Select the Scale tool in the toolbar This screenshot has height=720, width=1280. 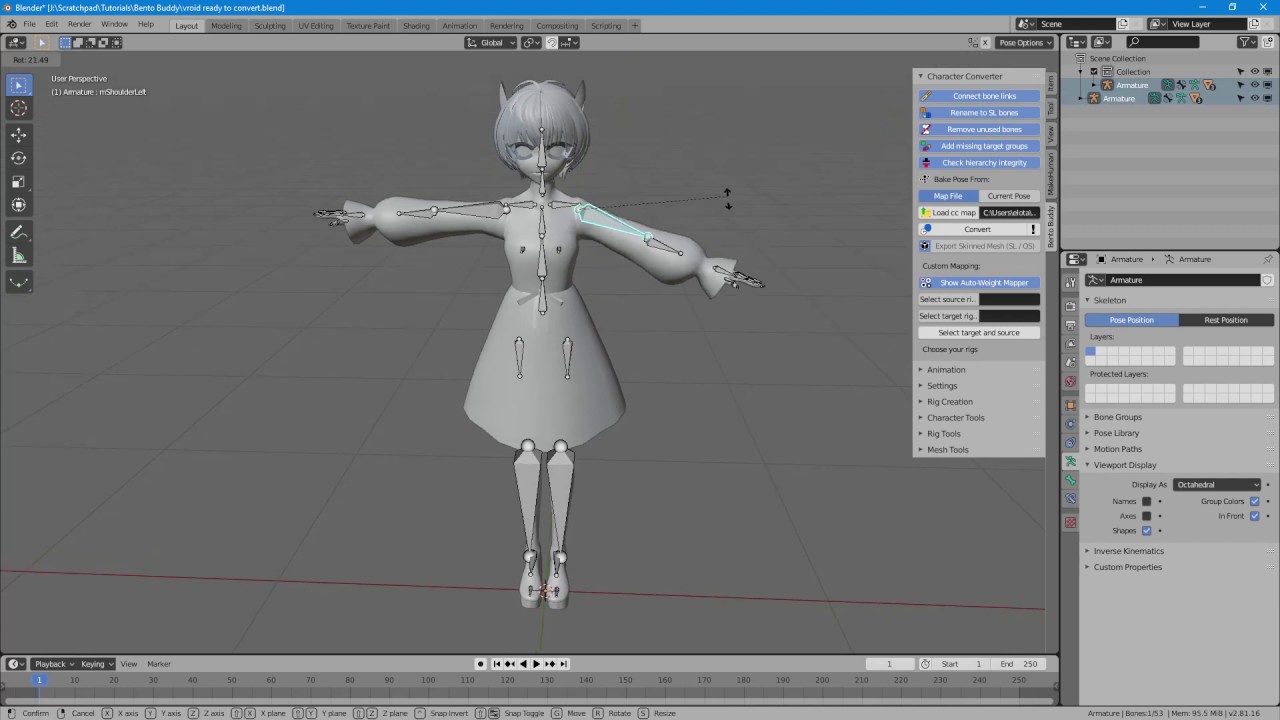click(x=19, y=182)
